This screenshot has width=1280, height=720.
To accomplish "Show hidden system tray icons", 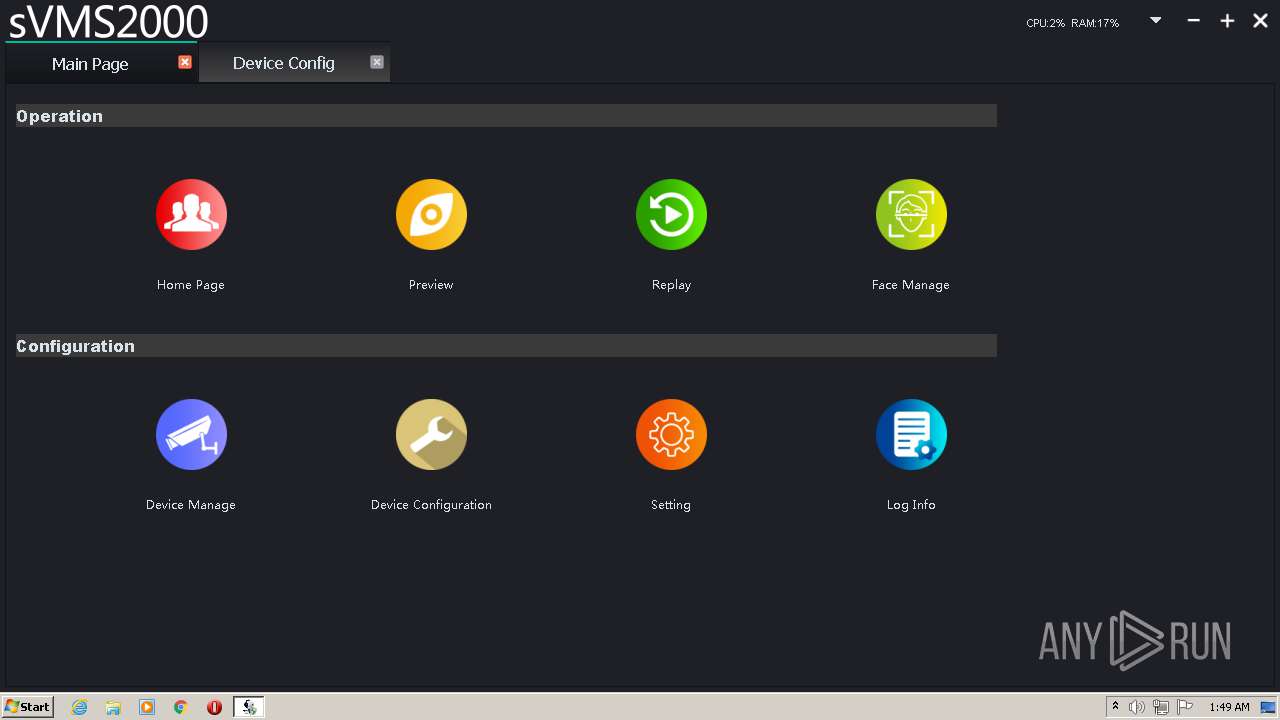I will (x=1115, y=707).
